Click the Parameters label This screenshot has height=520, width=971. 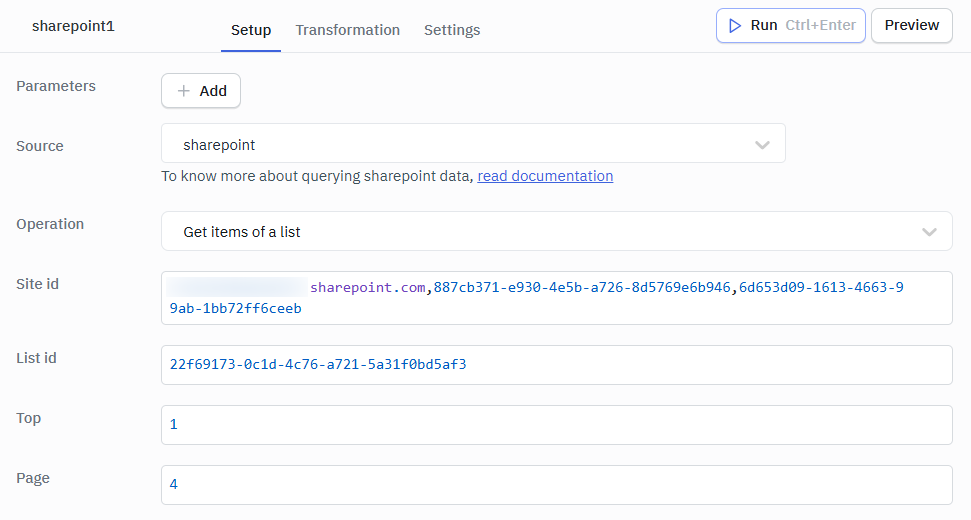(x=56, y=86)
